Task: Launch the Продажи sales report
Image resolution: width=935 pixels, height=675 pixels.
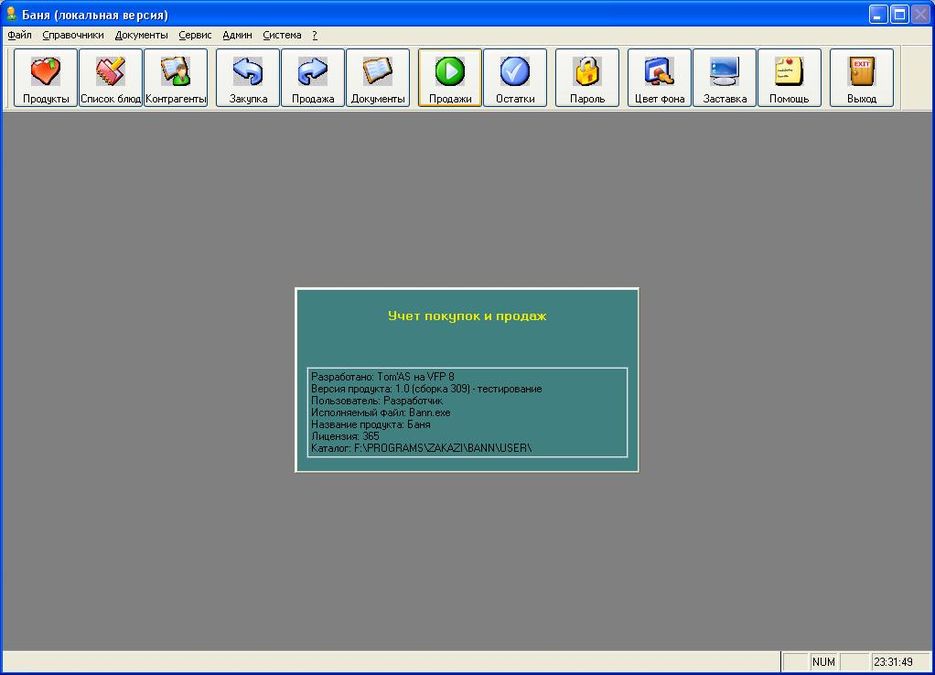Action: coord(450,78)
